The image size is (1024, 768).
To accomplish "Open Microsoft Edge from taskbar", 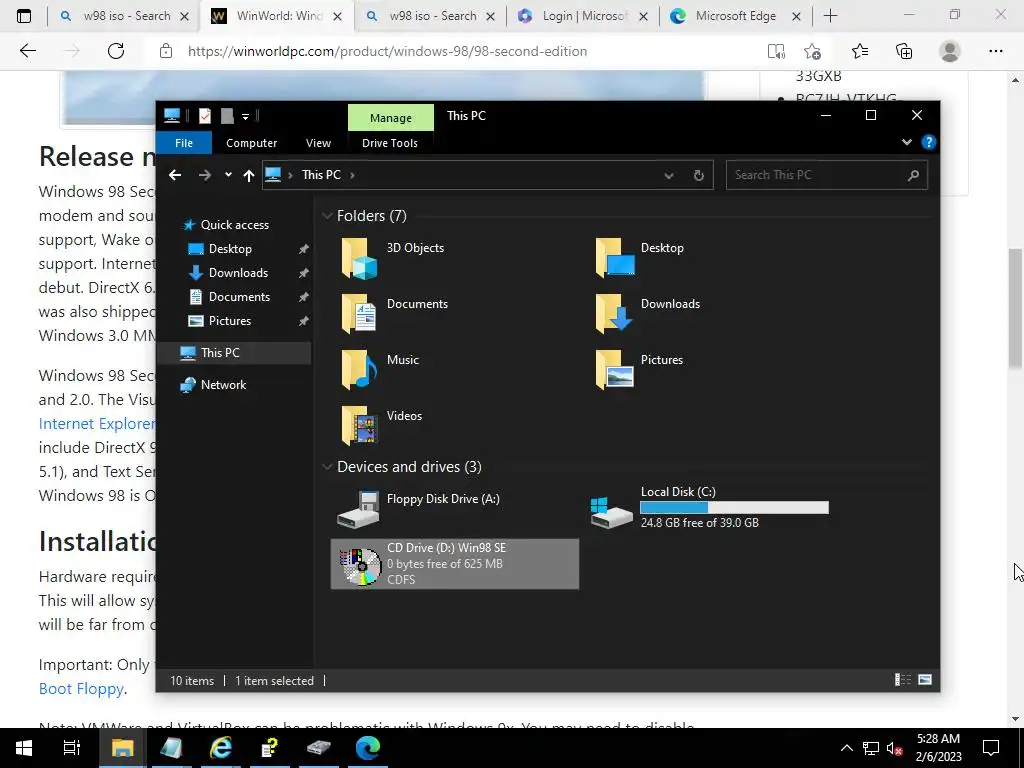I will pos(368,748).
